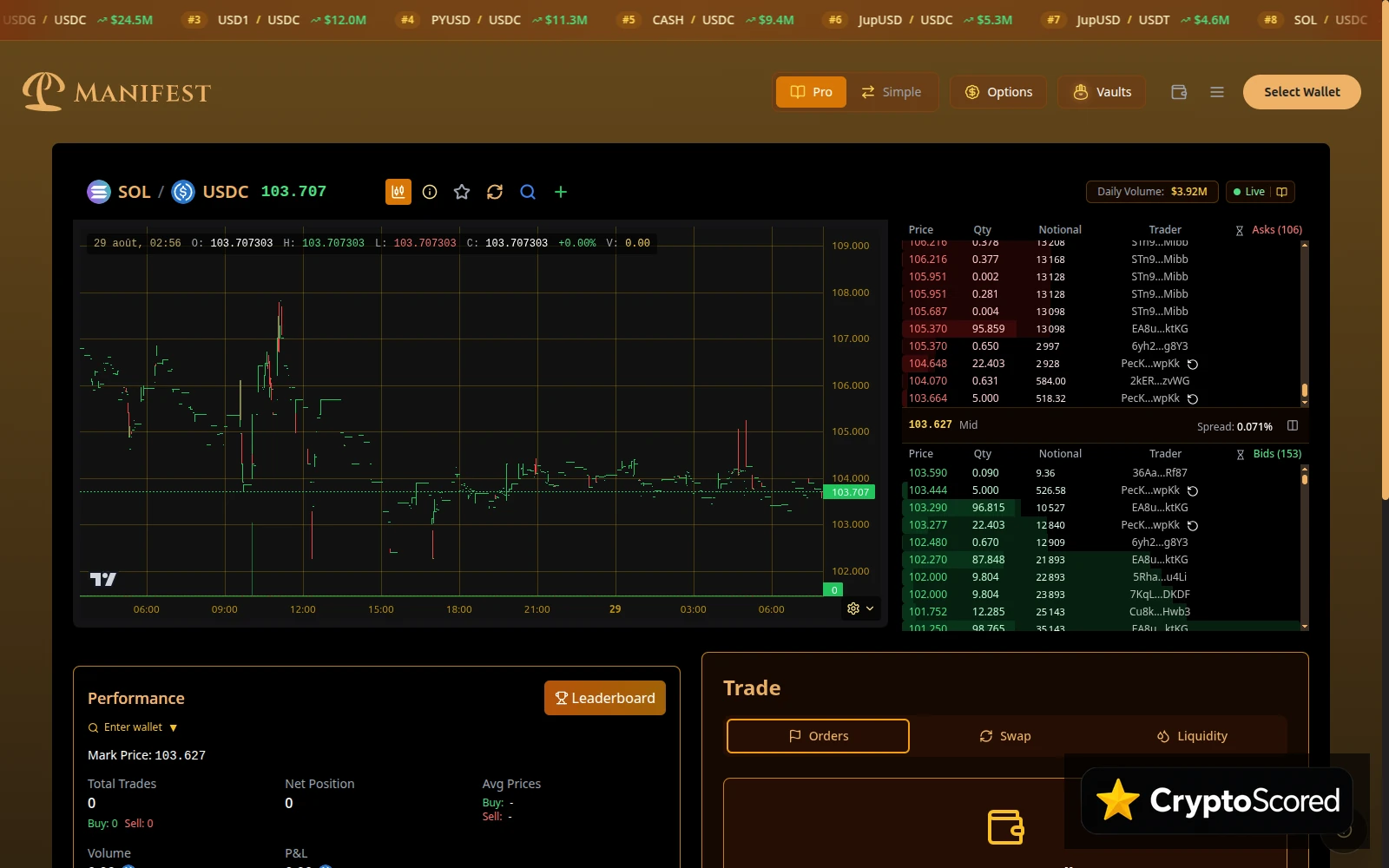Select ask price 105.687
This screenshot has width=1389, height=868.
(928, 312)
